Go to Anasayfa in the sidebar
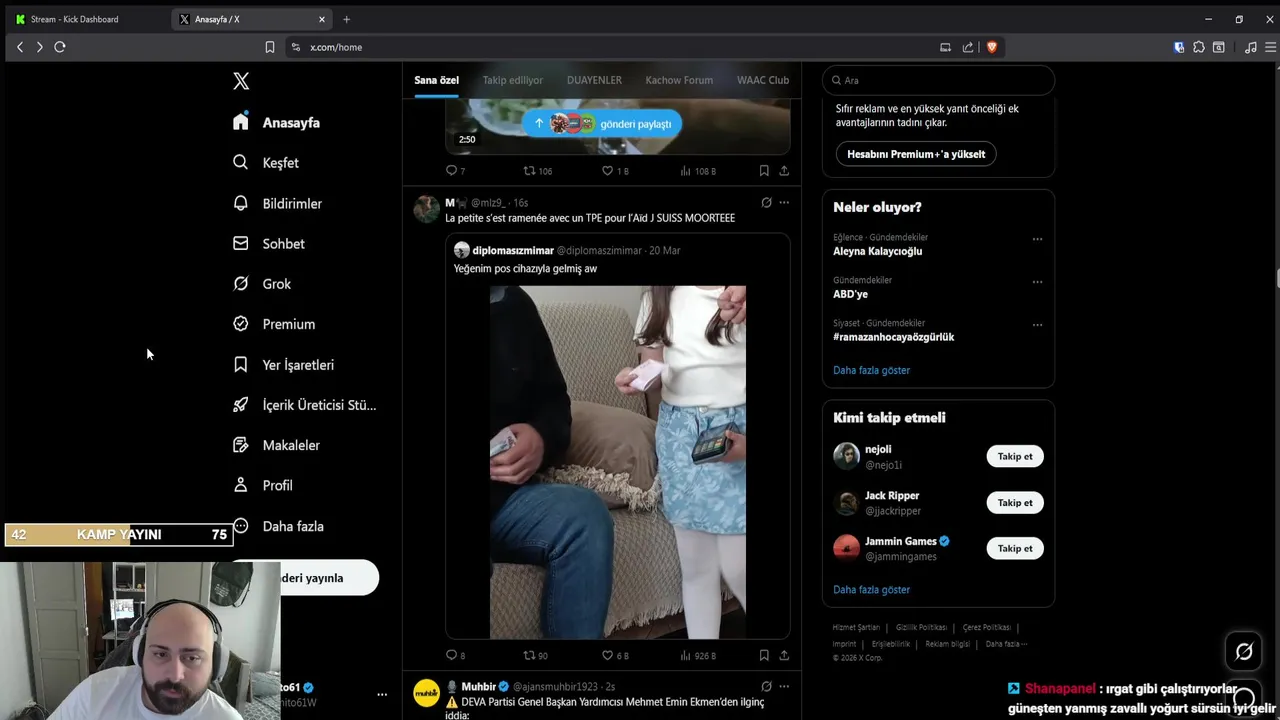This screenshot has height=720, width=1280. pos(276,122)
